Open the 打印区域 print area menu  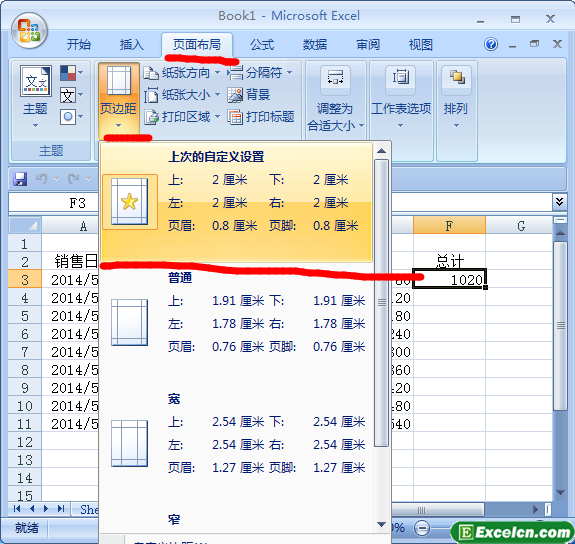[182, 117]
